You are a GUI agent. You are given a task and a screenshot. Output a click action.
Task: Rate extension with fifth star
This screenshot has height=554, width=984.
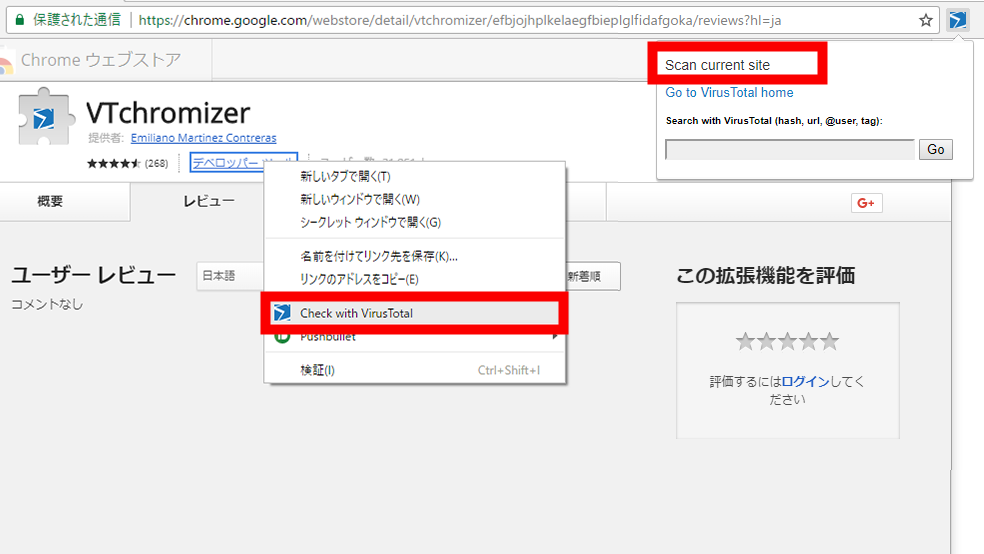coord(829,342)
